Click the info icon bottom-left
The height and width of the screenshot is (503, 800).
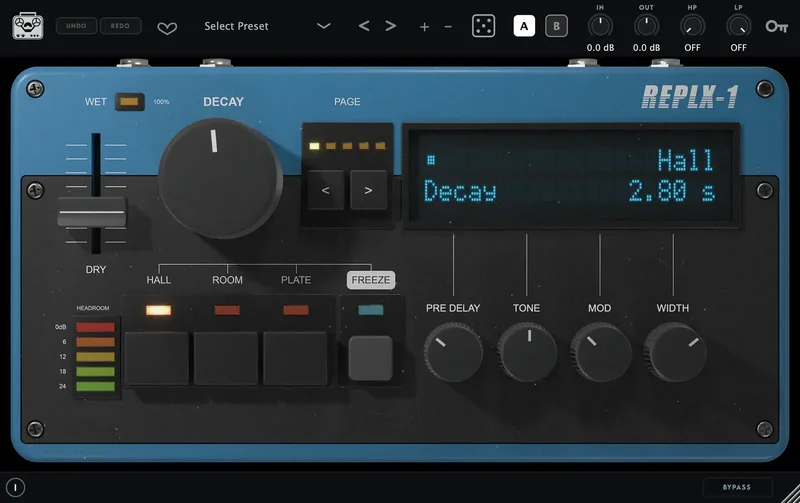[x=15, y=487]
